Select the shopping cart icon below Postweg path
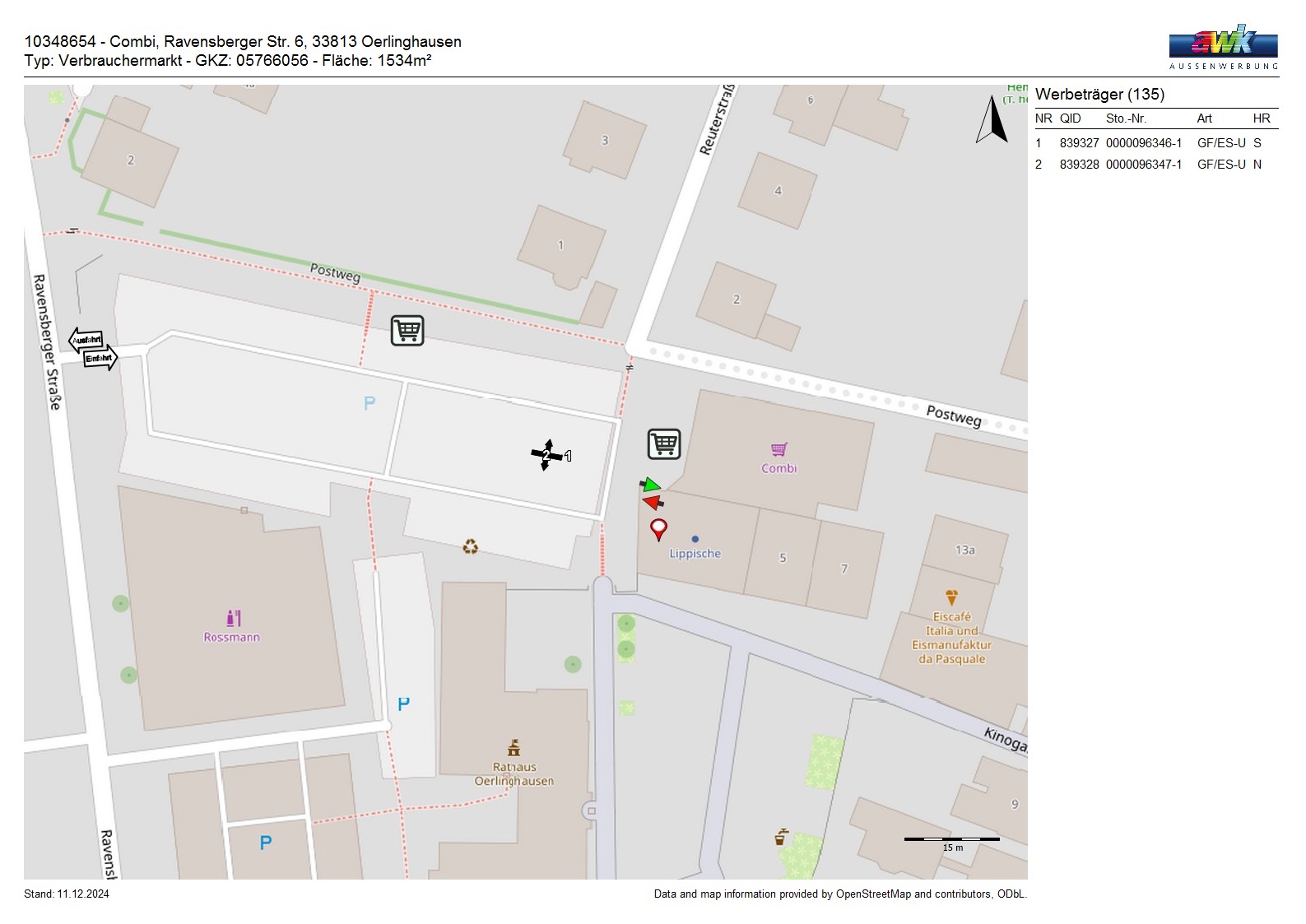Screen dimensions: 1306x924 407,330
